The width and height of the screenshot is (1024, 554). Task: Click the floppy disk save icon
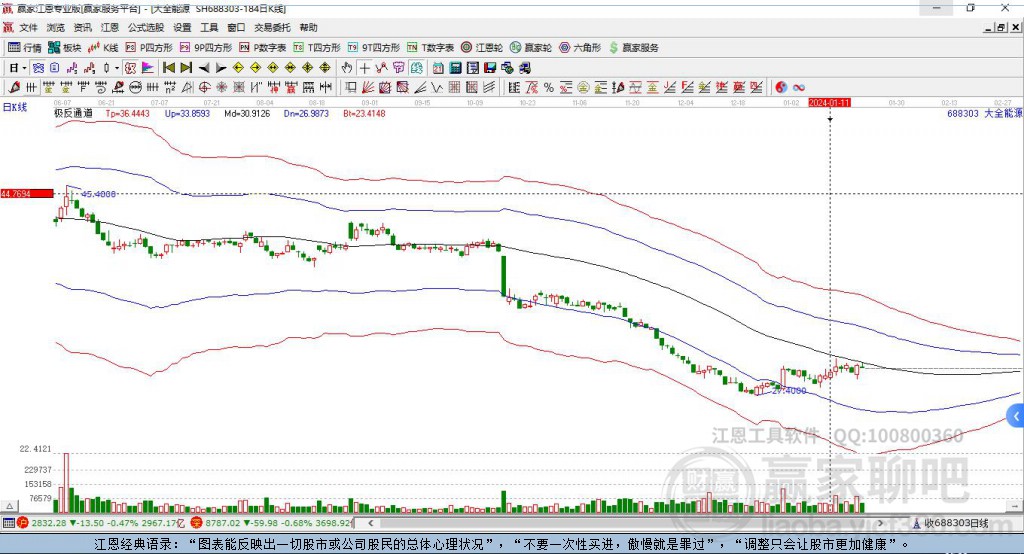pos(490,68)
